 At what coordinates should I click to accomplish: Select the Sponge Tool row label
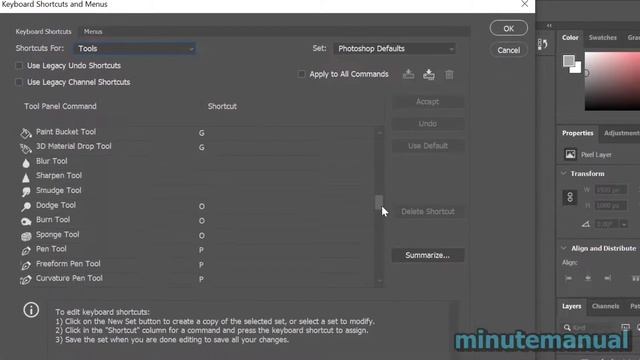pyautogui.click(x=58, y=235)
